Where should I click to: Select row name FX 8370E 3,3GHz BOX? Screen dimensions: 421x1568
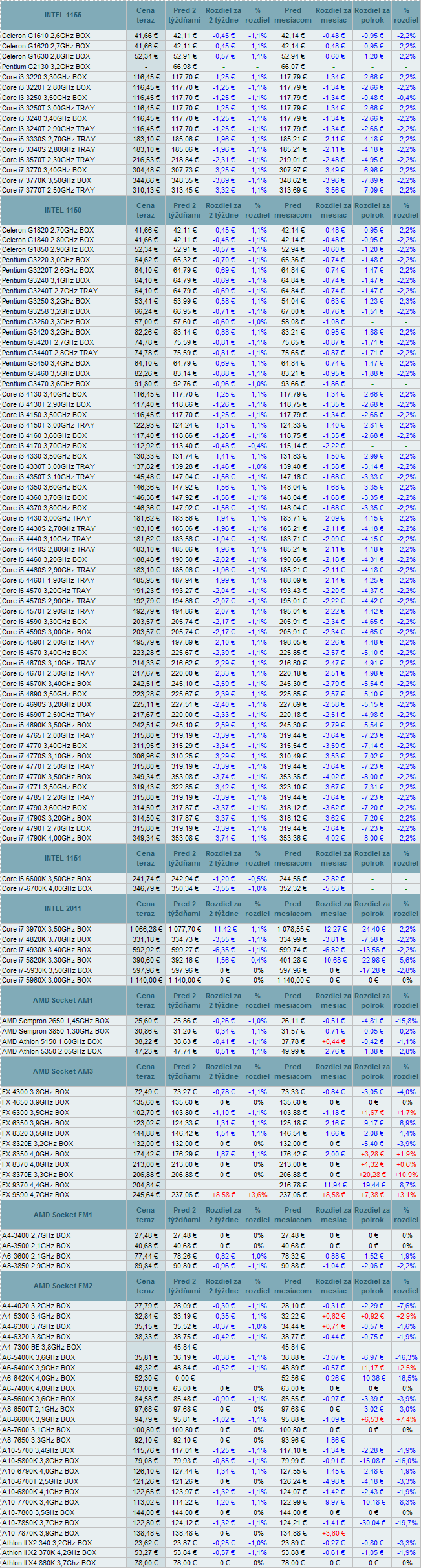[x=38, y=1175]
